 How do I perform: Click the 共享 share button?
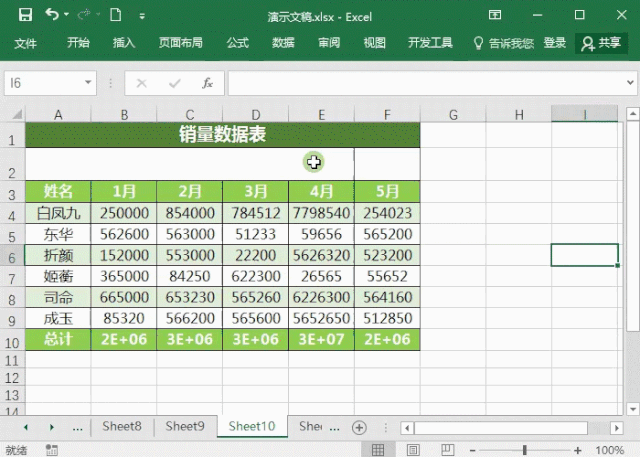[x=601, y=43]
